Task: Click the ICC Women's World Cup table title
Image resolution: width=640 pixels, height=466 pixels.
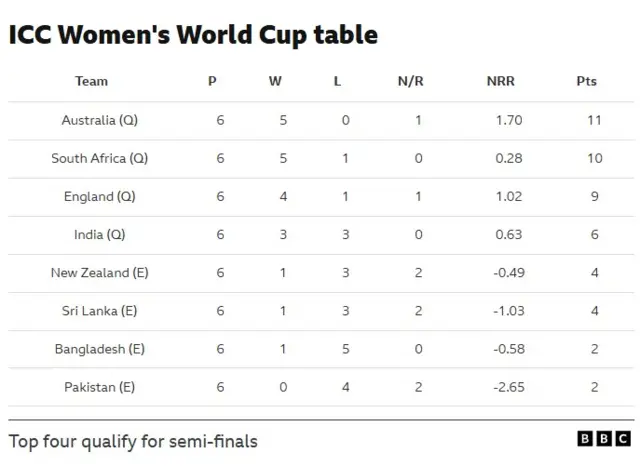Action: [193, 35]
